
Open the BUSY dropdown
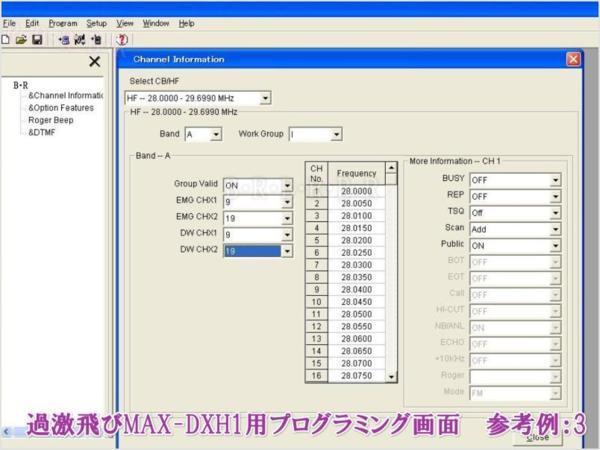coord(555,180)
